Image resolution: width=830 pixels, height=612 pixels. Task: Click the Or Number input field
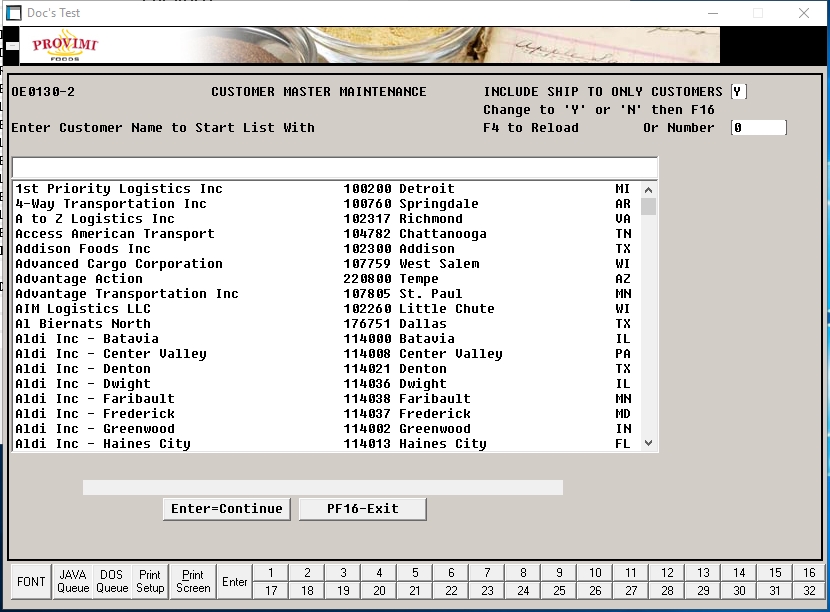[x=759, y=128]
